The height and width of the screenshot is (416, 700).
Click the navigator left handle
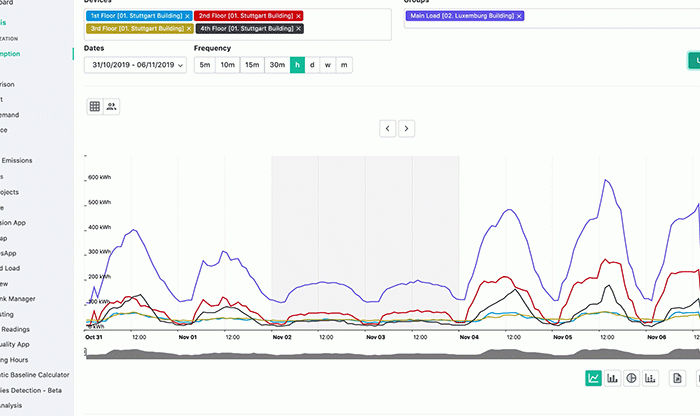click(85, 352)
